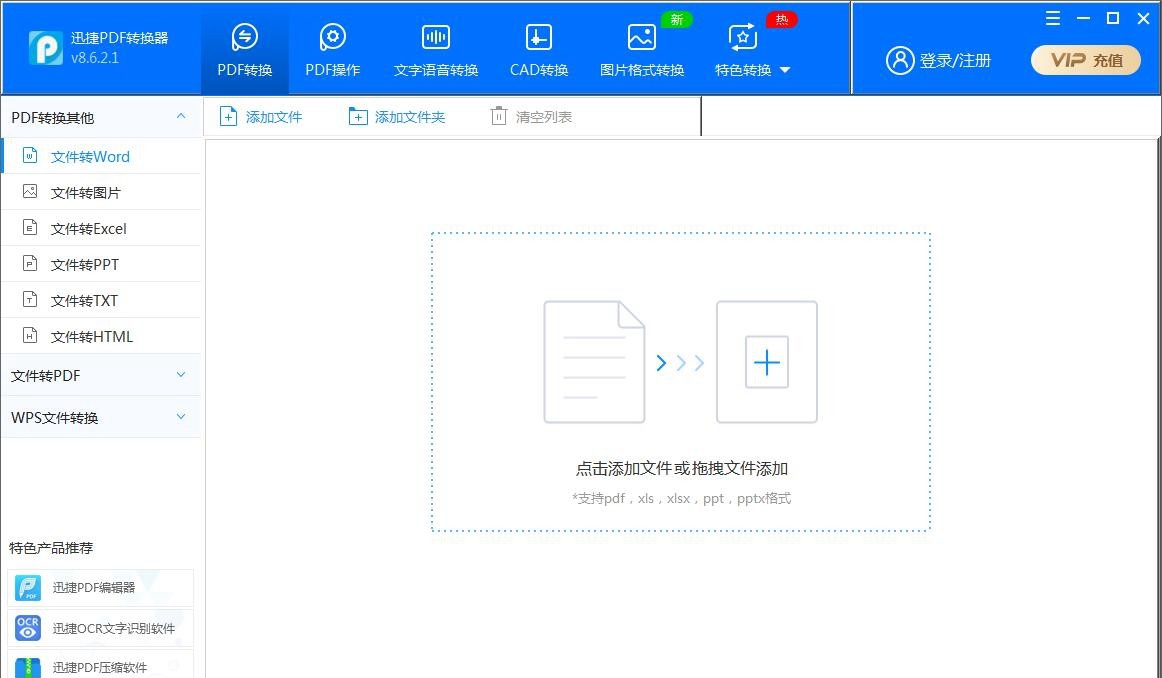
Task: Click the 点击添加文件或拖拽文件添加 text
Action: tap(682, 468)
